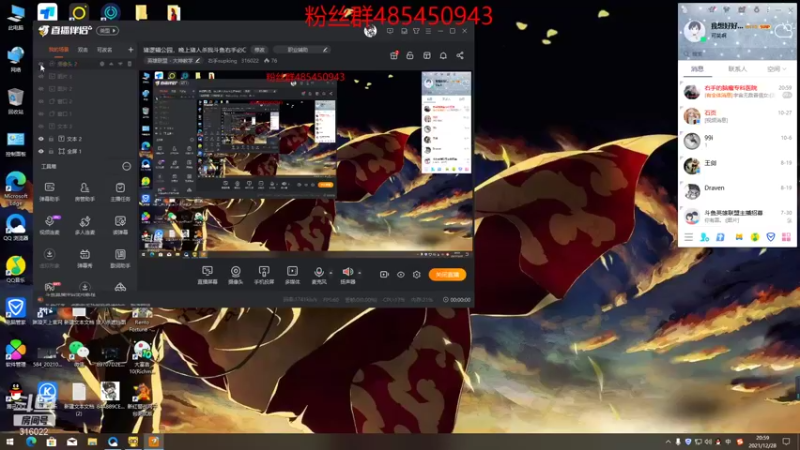
Task: Open the add-friend icon in QQ bottom bar
Action: [705, 237]
